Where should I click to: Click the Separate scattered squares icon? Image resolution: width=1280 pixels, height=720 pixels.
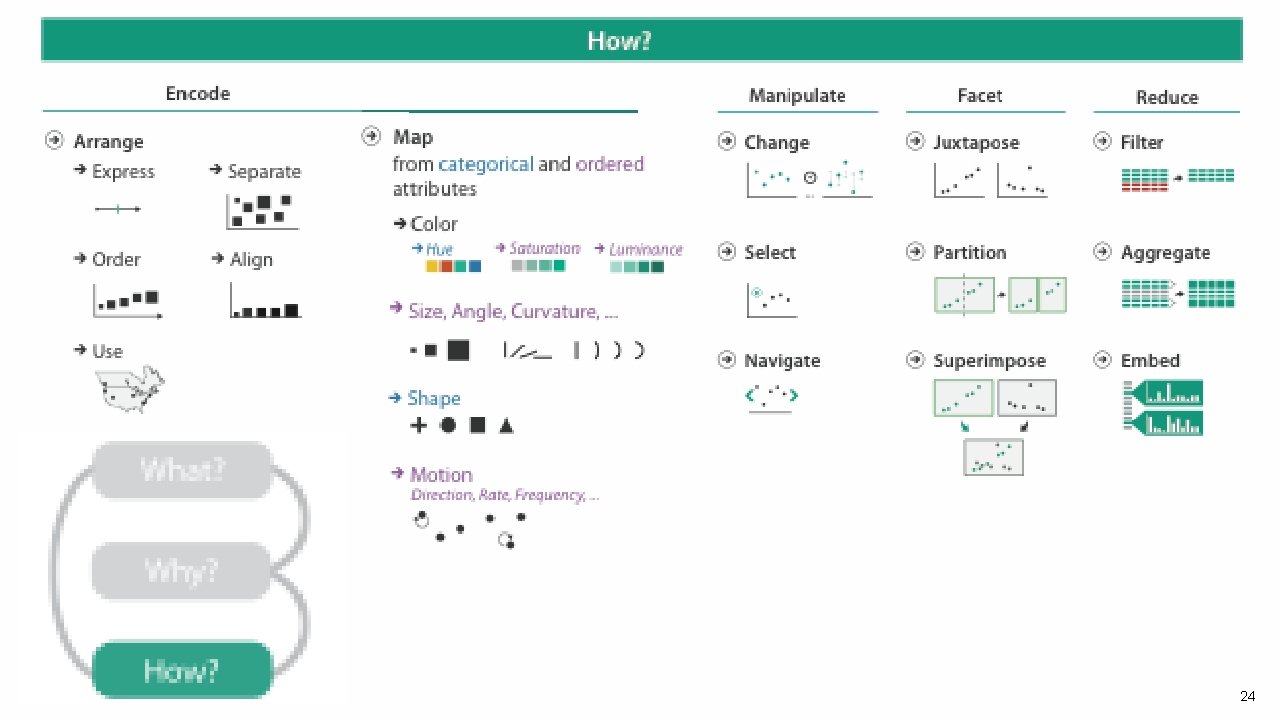(262, 210)
